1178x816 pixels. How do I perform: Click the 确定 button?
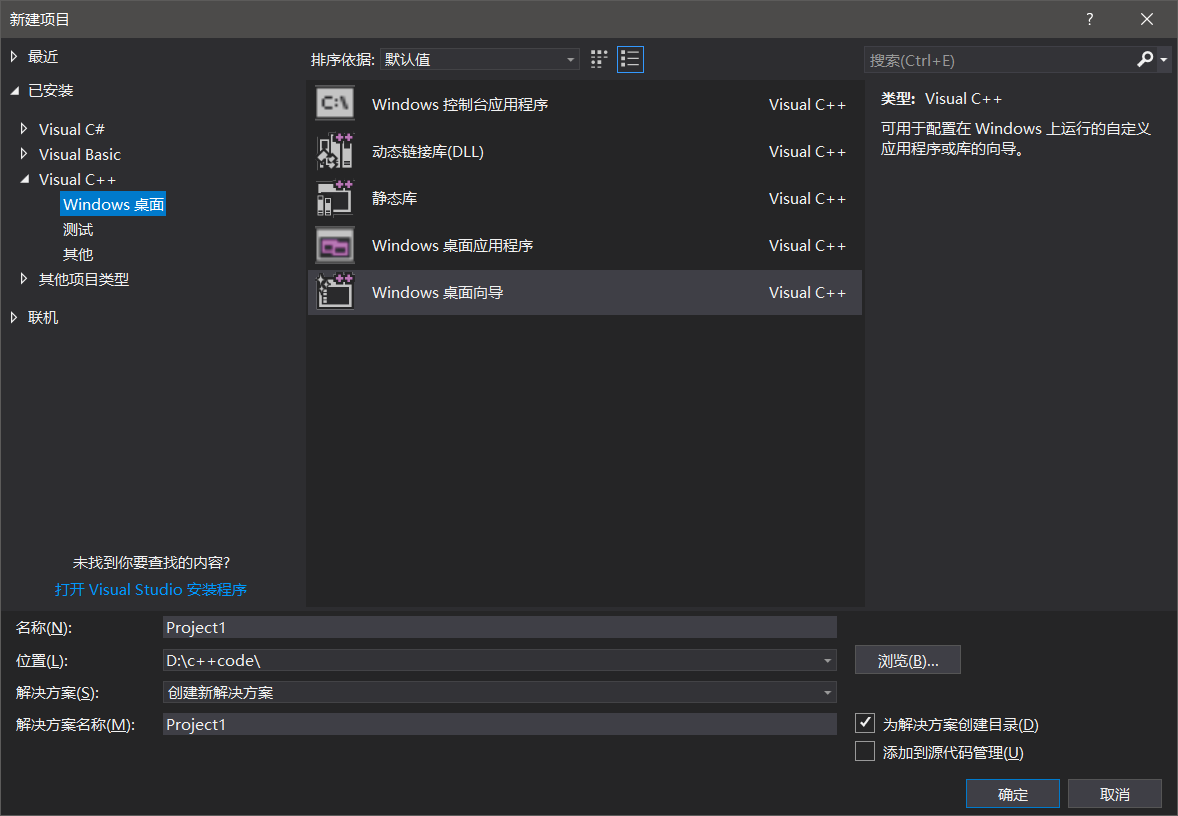1013,794
